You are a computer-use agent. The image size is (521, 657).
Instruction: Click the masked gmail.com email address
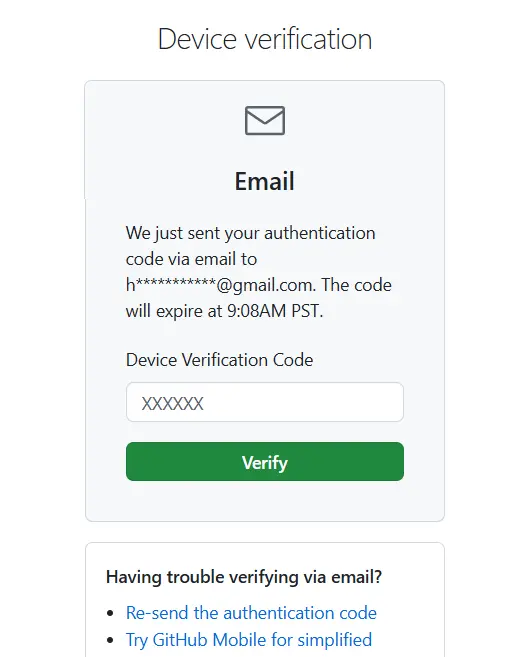pos(220,285)
